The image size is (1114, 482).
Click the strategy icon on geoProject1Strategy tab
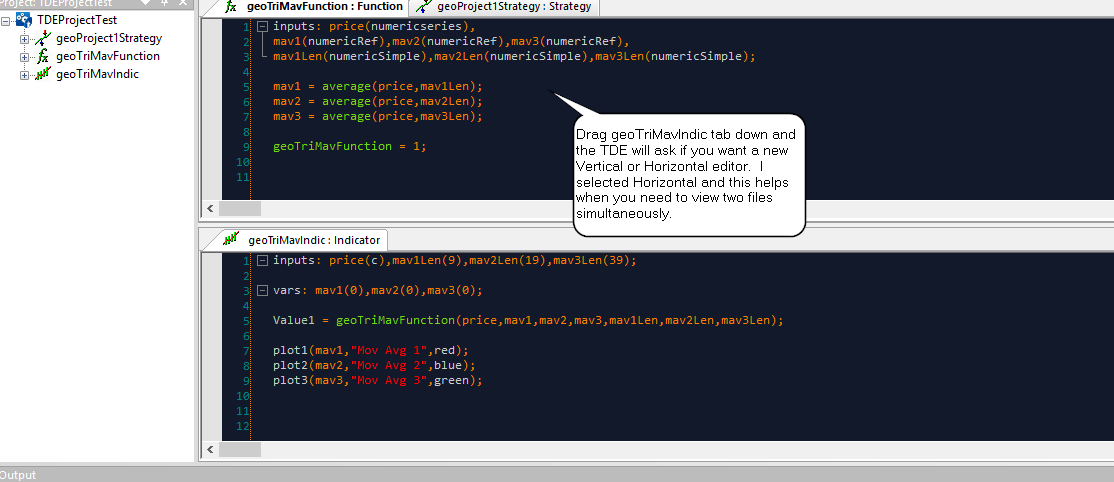[425, 6]
